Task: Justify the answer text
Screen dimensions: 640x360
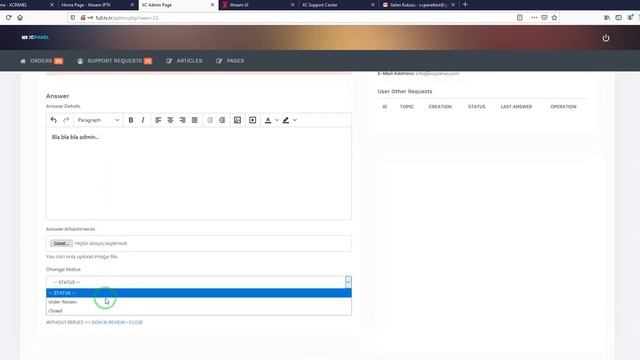Action: 195,120
